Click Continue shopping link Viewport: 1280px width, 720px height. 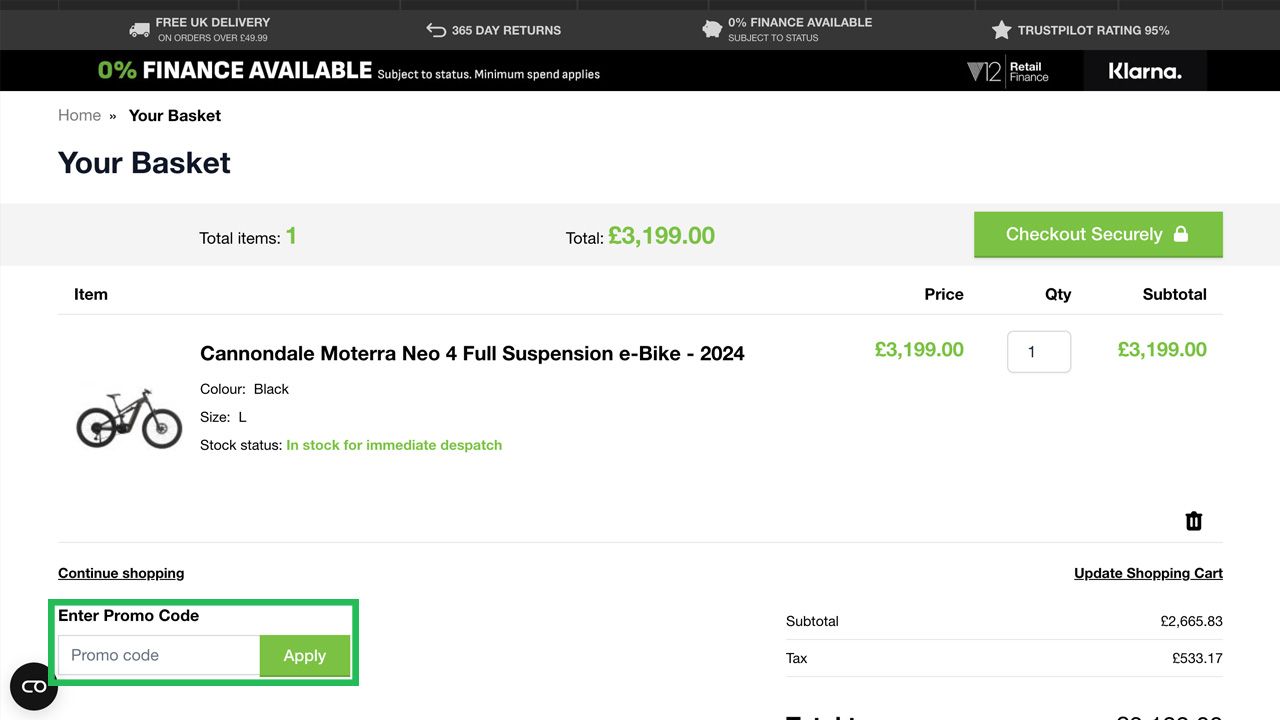(121, 573)
